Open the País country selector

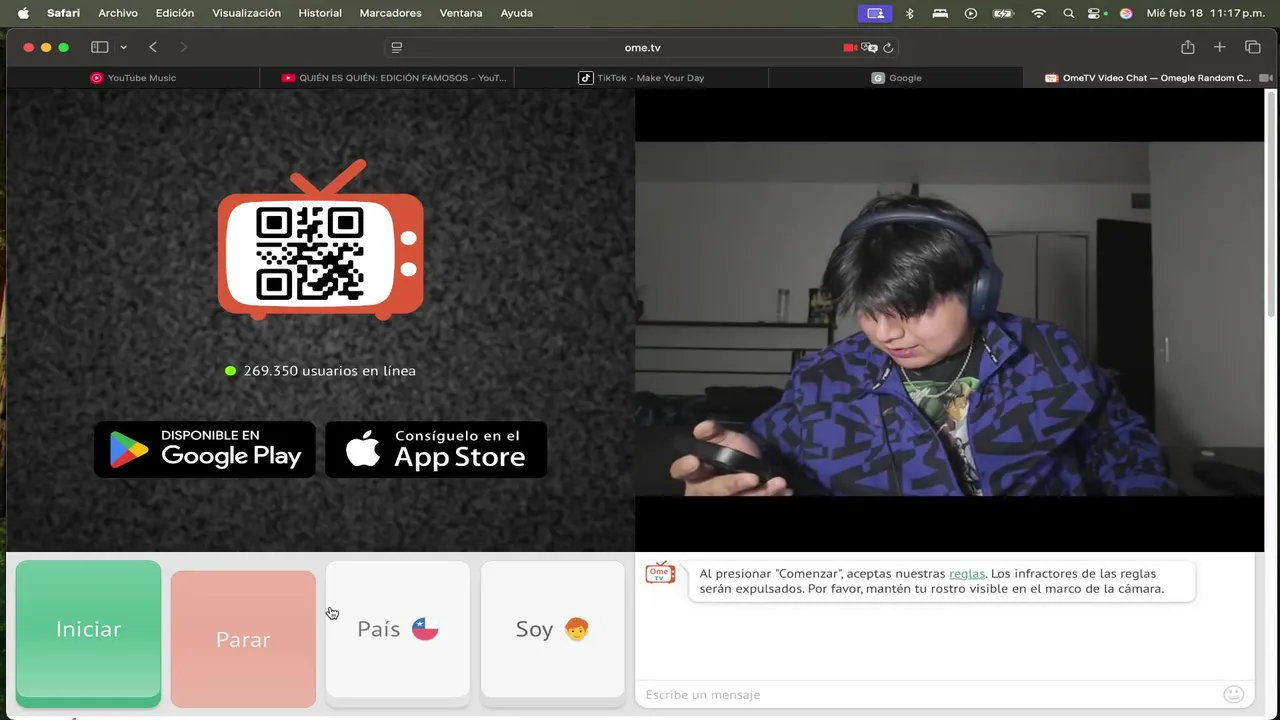point(398,629)
